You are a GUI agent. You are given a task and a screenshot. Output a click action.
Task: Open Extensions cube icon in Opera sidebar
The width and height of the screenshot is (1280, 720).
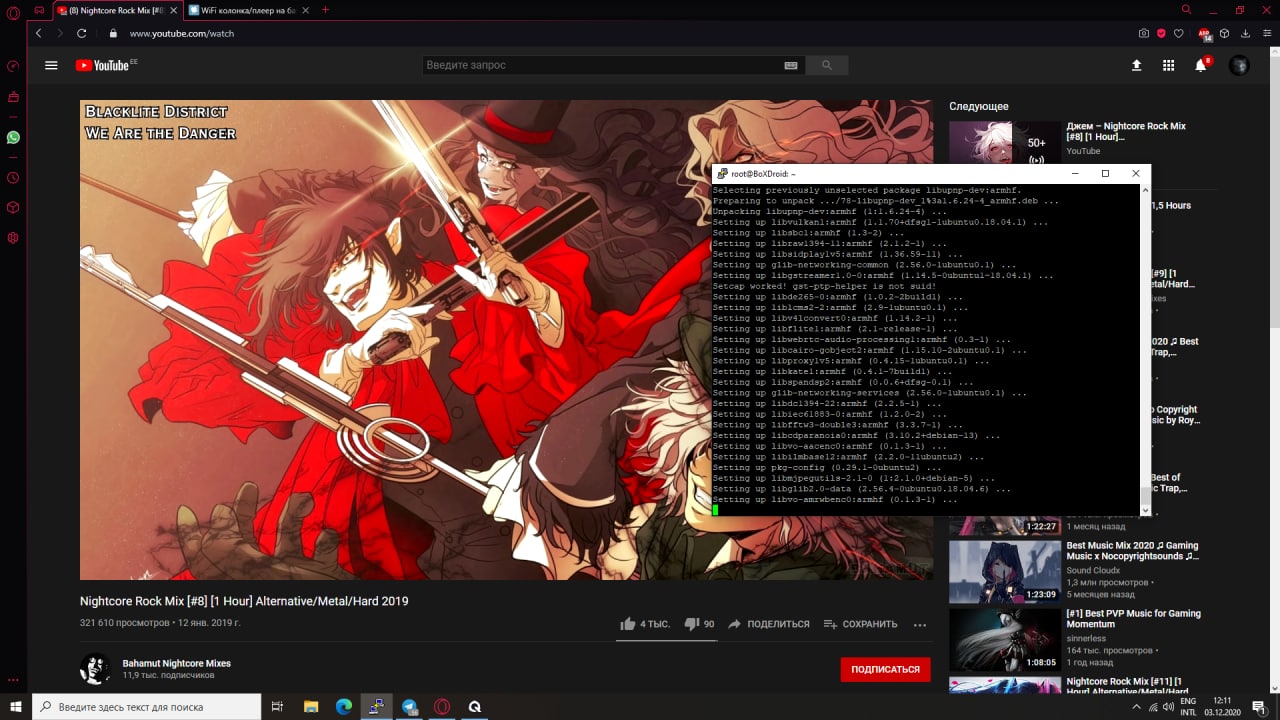tap(13, 208)
